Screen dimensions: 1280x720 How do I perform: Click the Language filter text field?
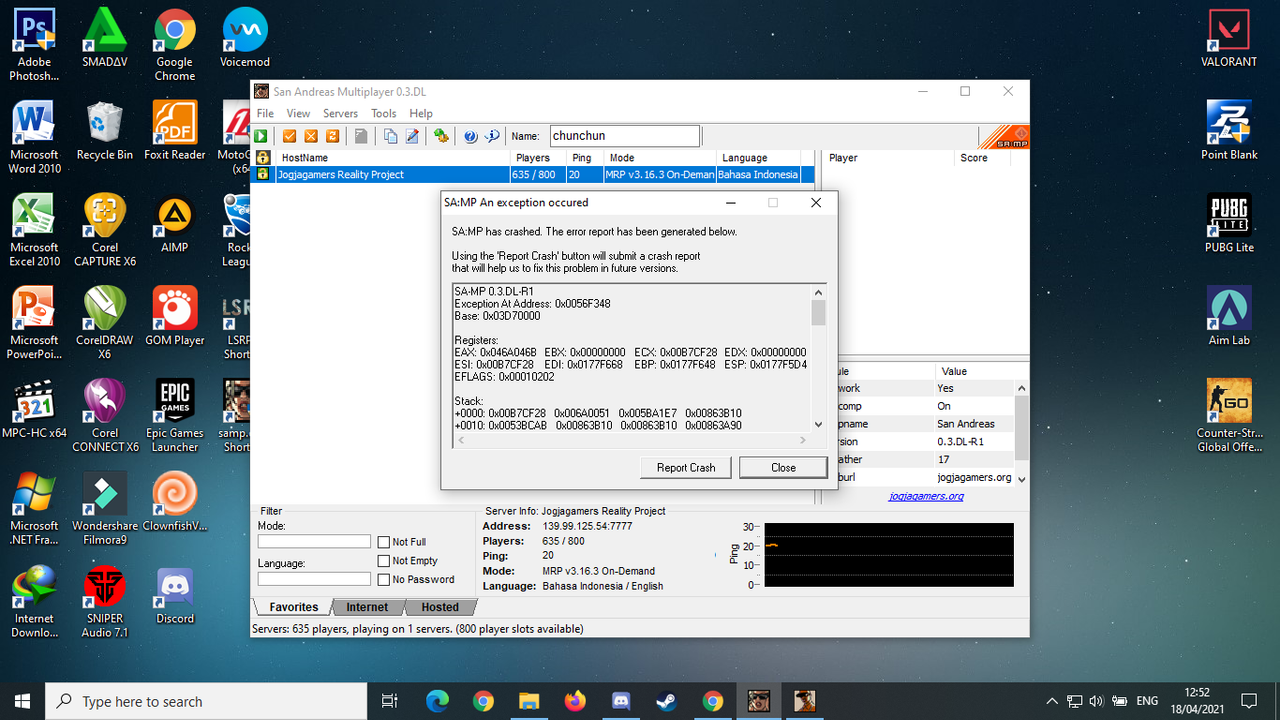314,579
